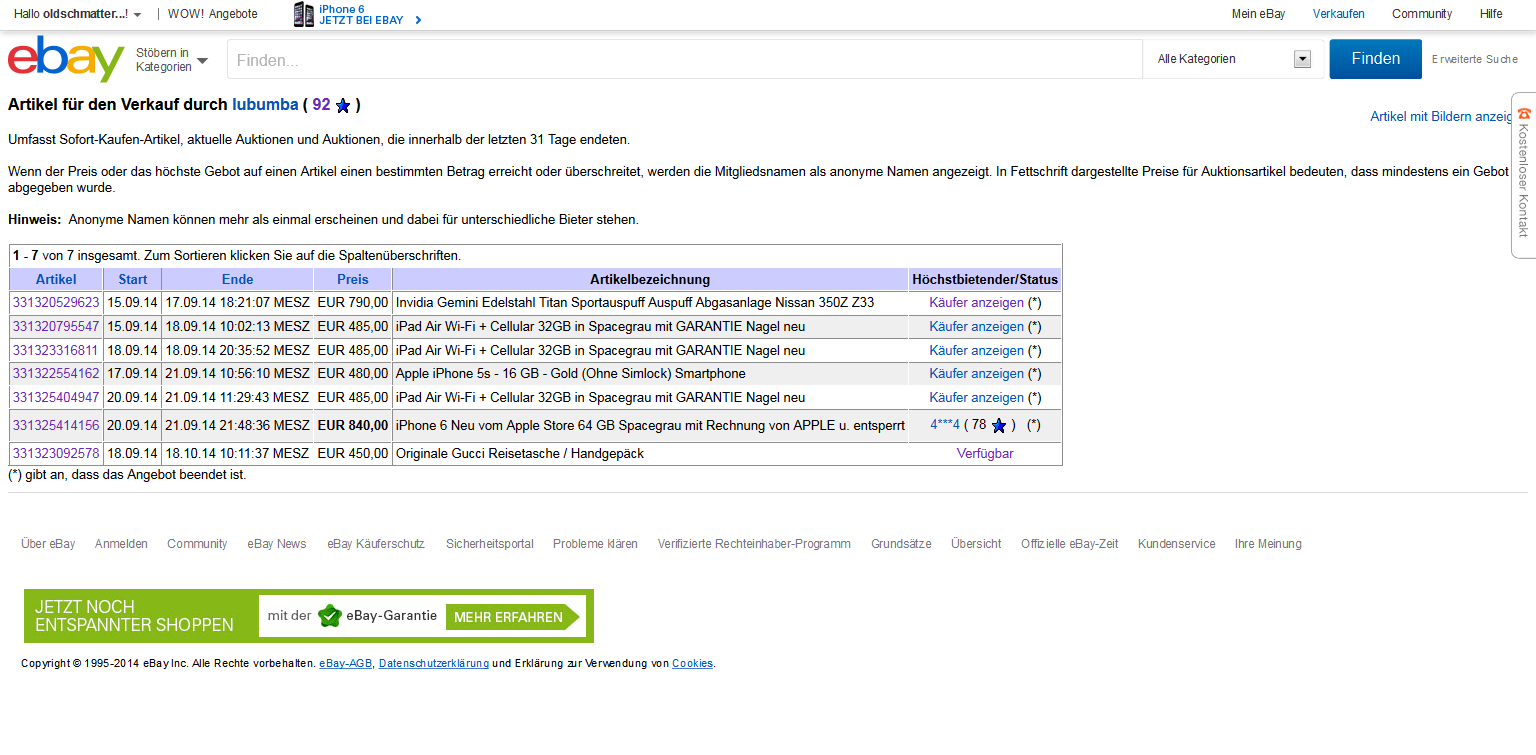Open item number 331325414156

(56, 426)
